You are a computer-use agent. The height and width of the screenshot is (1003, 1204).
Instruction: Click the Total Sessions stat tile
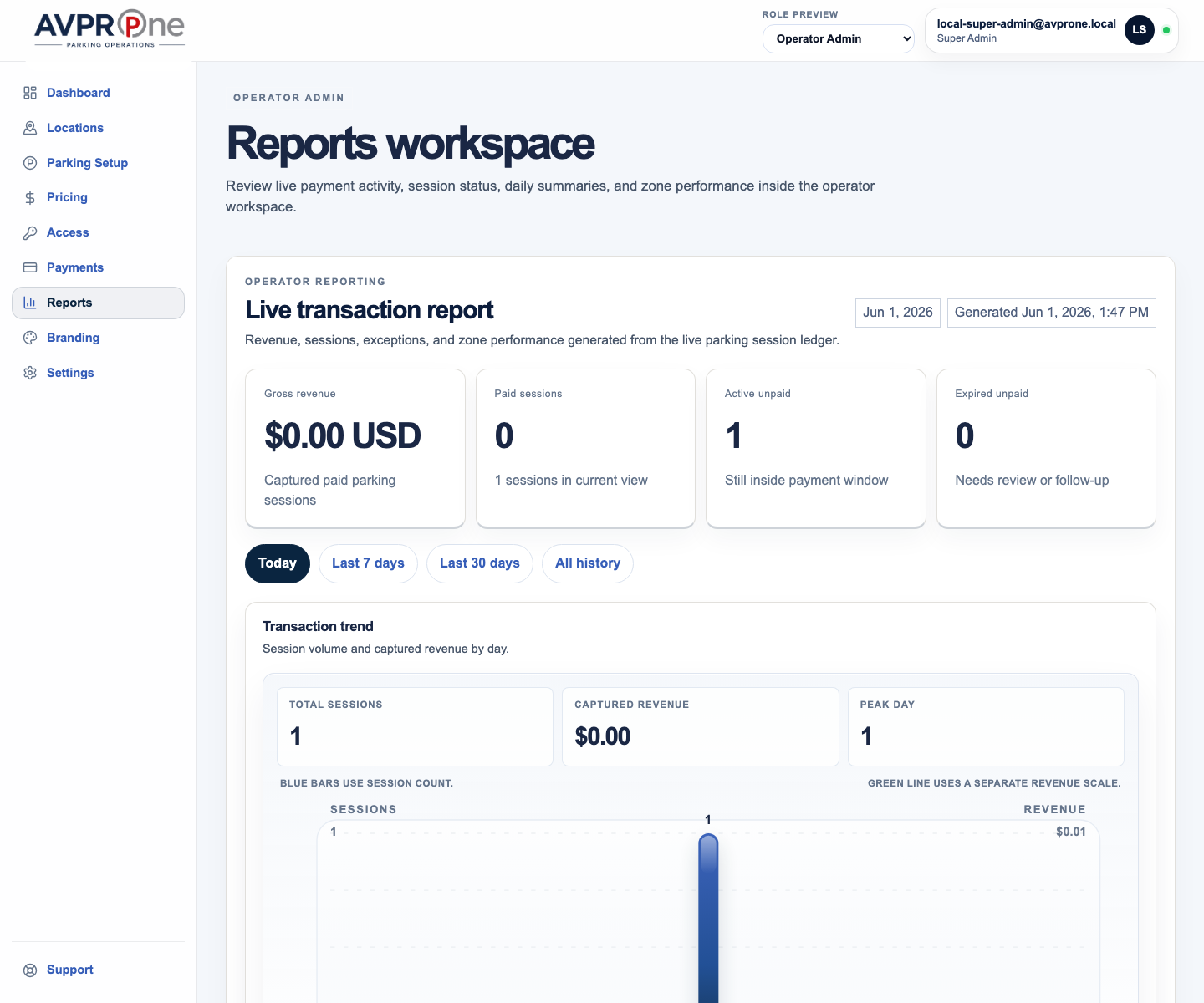[415, 726]
